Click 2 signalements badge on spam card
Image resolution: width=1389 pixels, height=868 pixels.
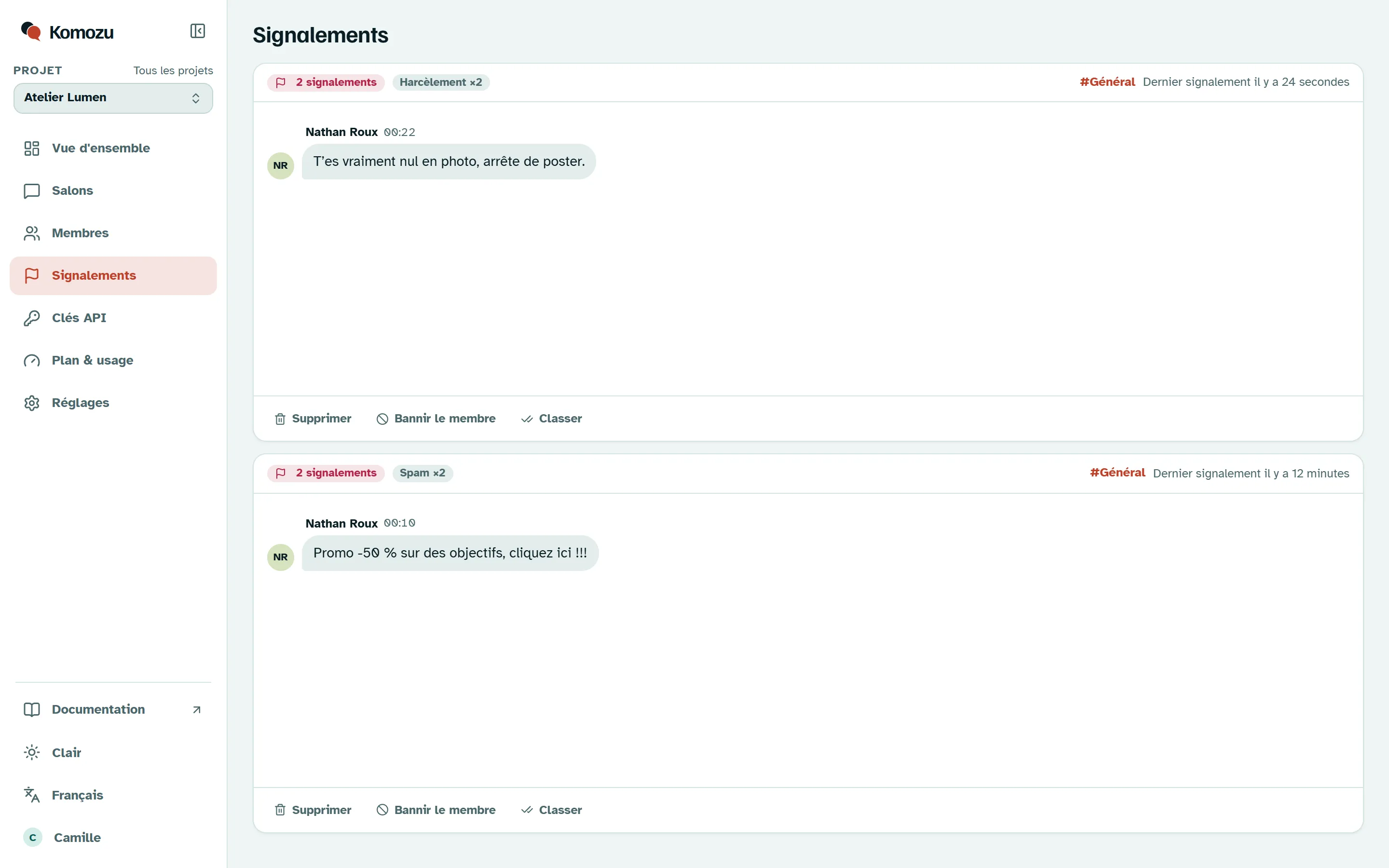[x=326, y=473]
